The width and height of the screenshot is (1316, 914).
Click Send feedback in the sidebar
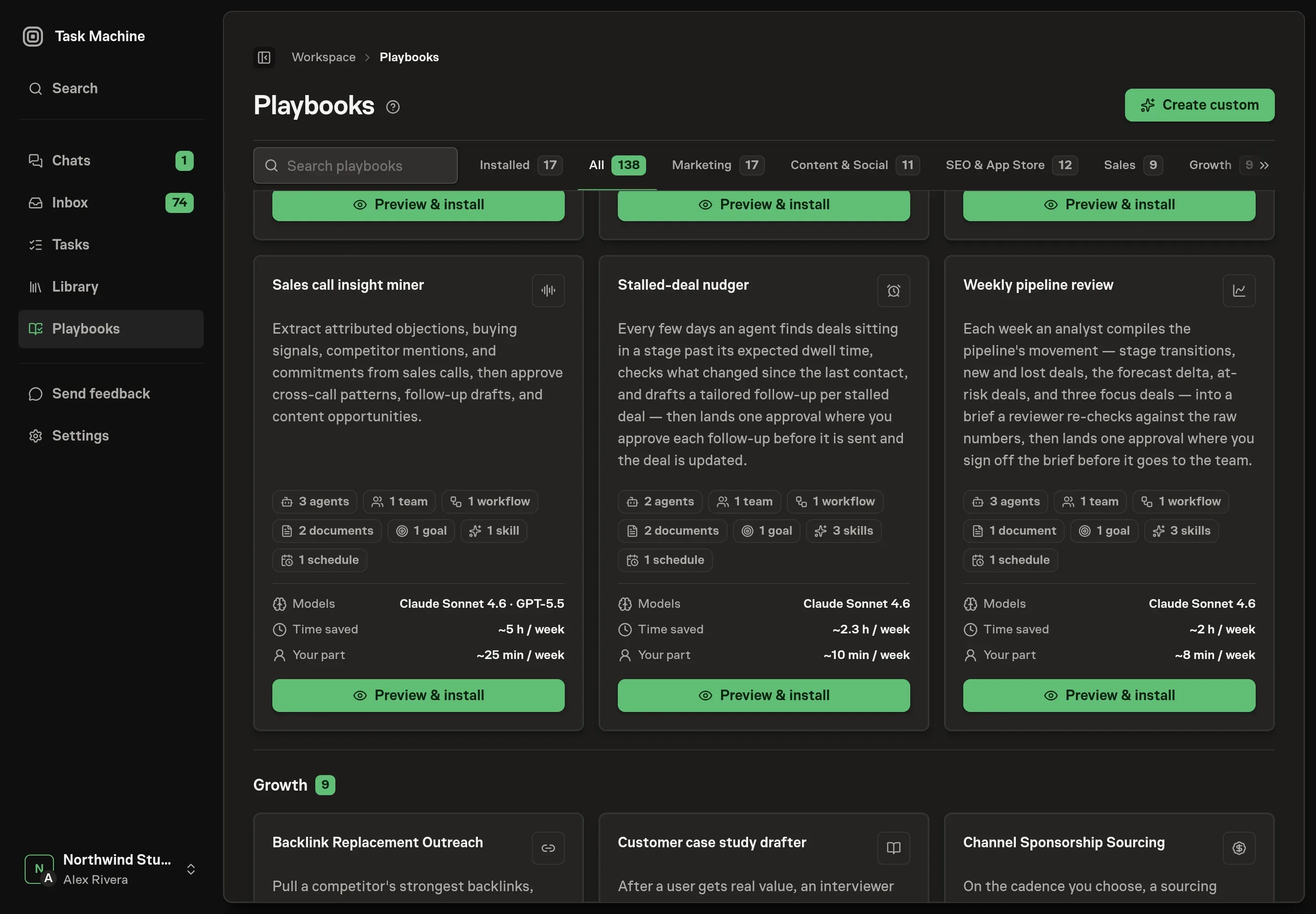pyautogui.click(x=111, y=394)
